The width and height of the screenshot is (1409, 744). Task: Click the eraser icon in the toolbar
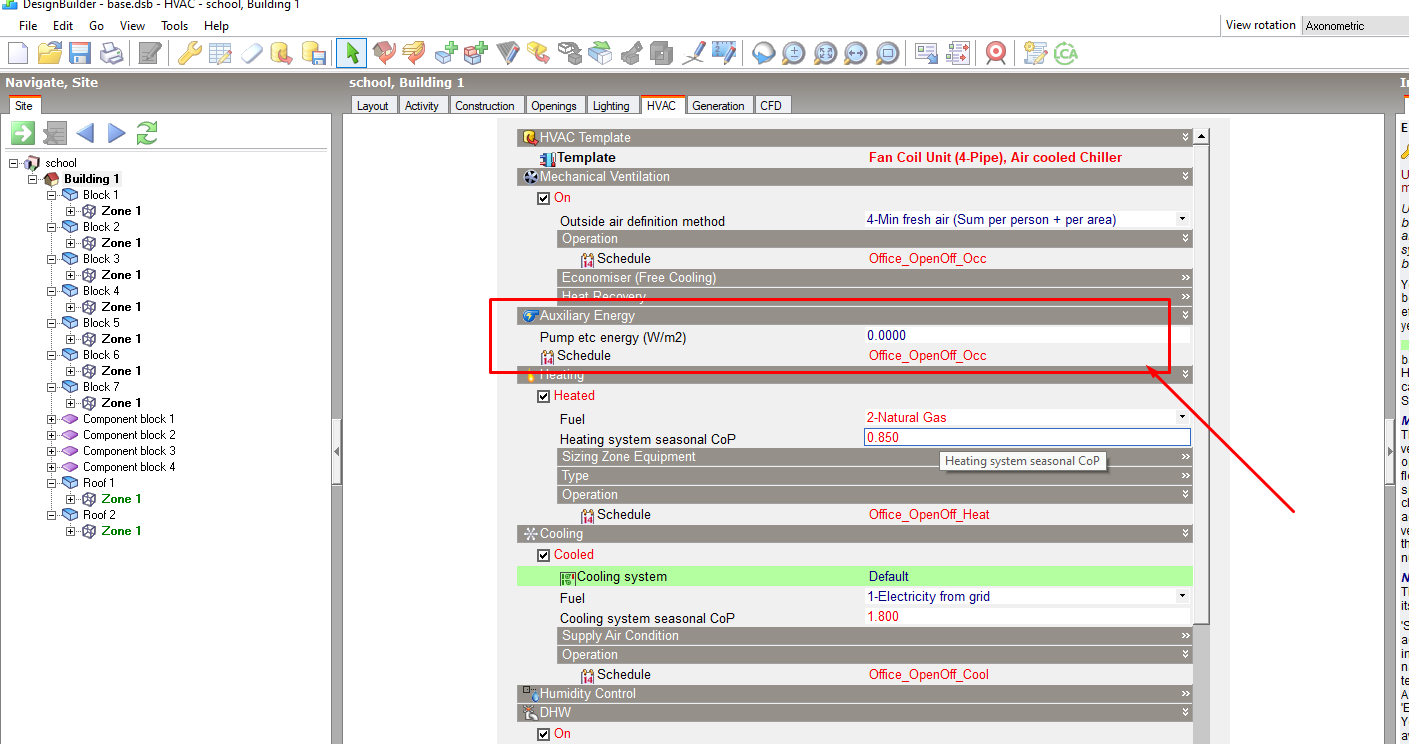click(x=252, y=53)
